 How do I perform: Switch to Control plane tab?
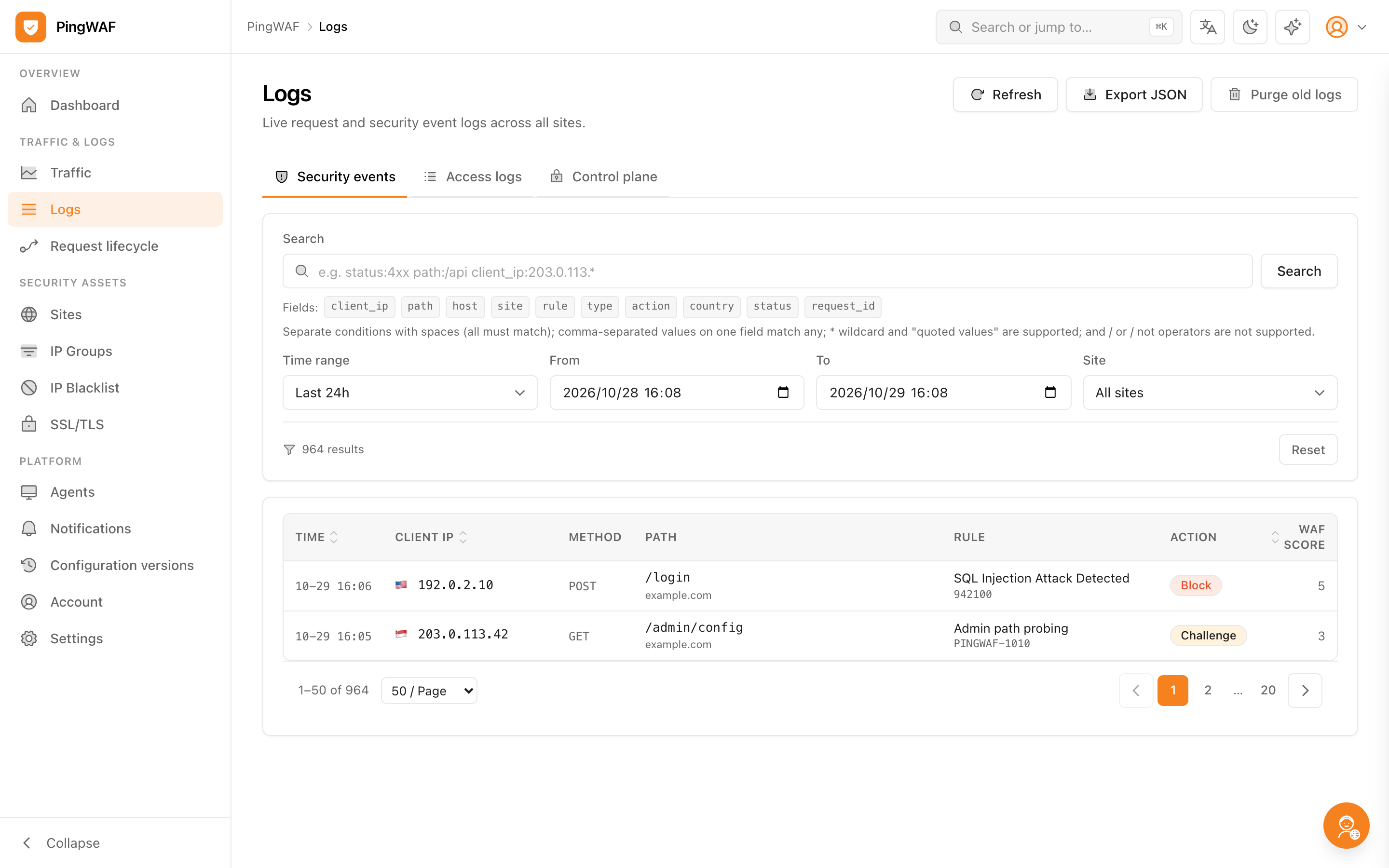603,177
